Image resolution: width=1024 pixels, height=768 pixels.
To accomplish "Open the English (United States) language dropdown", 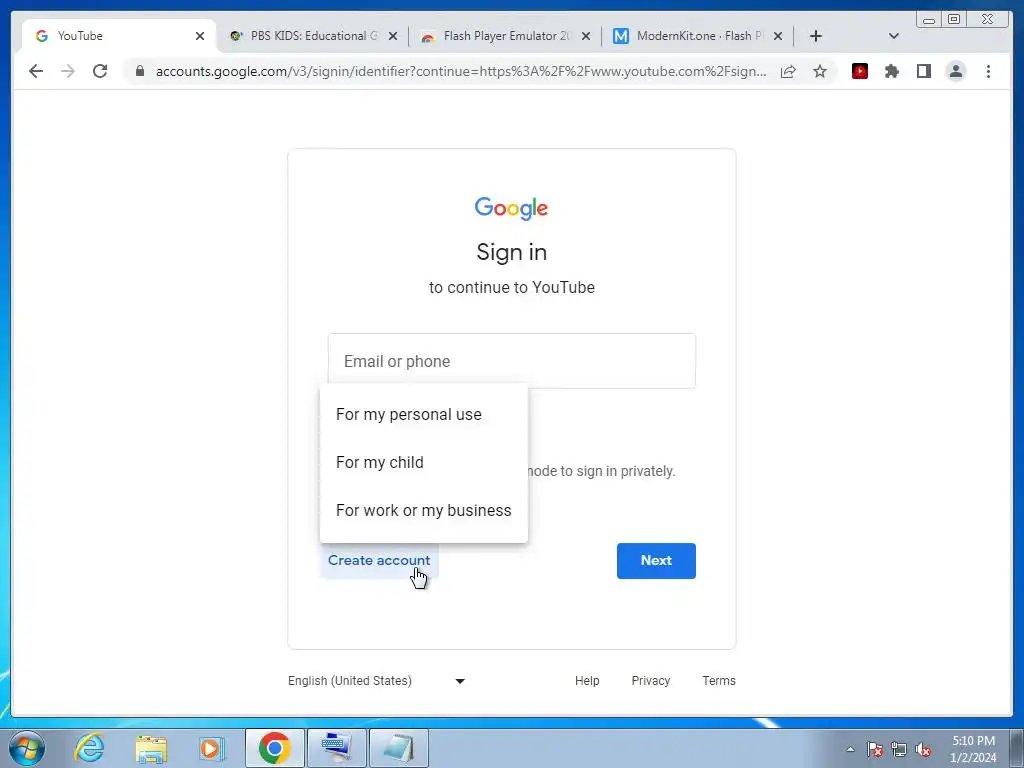I will click(x=377, y=680).
